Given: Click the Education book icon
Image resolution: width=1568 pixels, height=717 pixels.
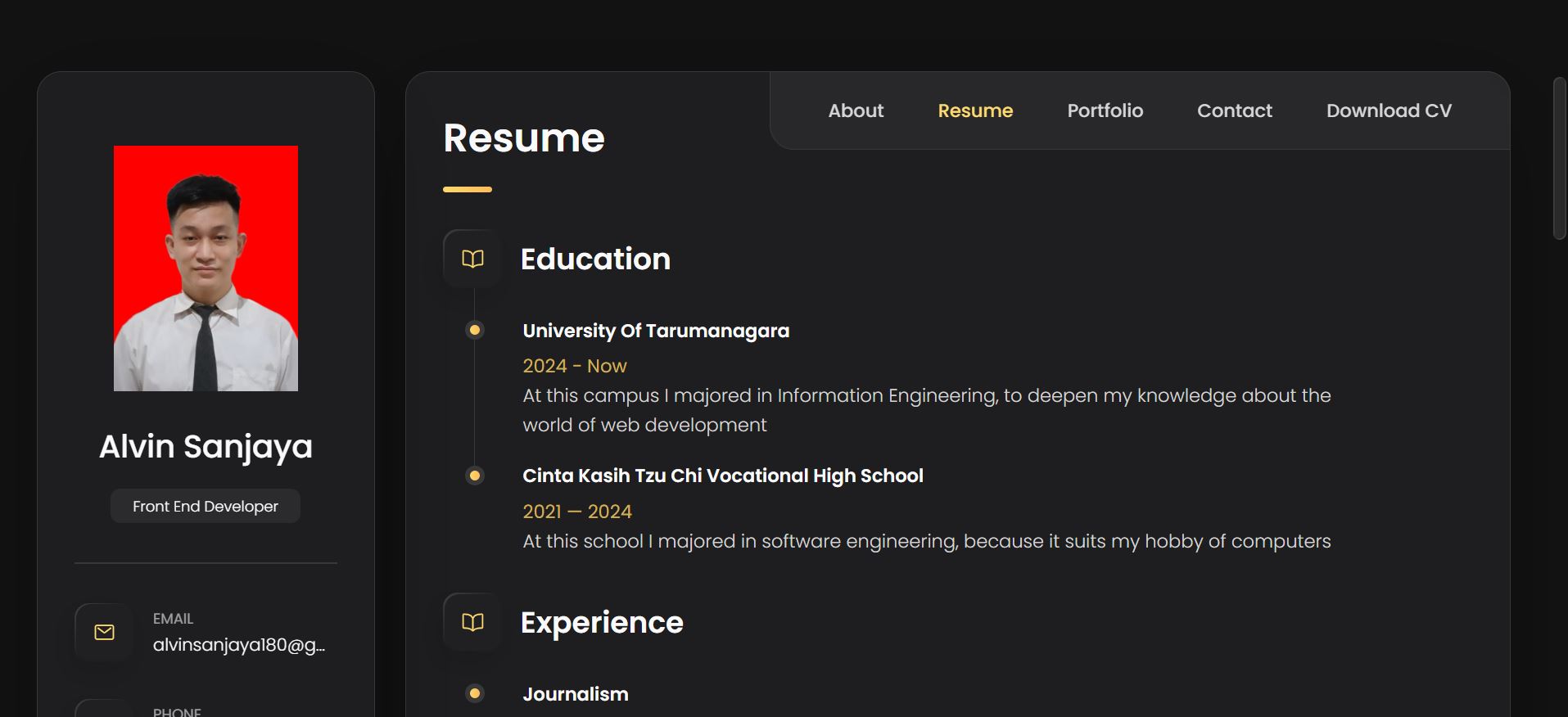Looking at the screenshot, I should (472, 259).
